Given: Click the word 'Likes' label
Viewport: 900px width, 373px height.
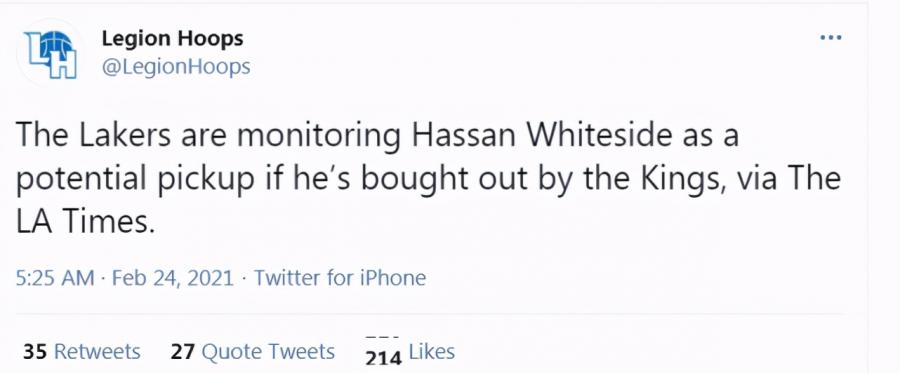Looking at the screenshot, I should click(x=432, y=351).
